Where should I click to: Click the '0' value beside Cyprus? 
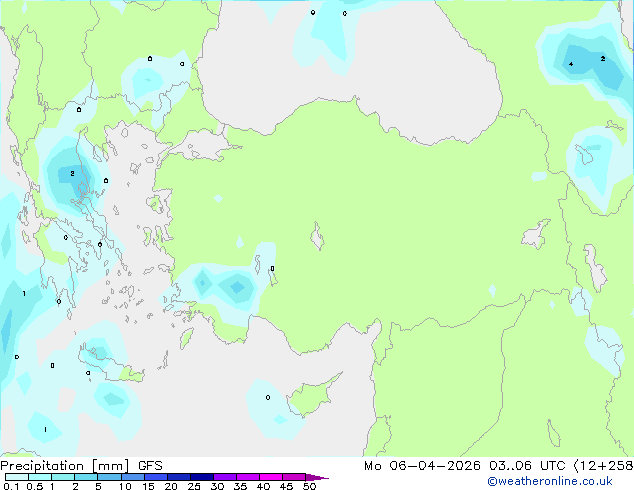tap(268, 397)
